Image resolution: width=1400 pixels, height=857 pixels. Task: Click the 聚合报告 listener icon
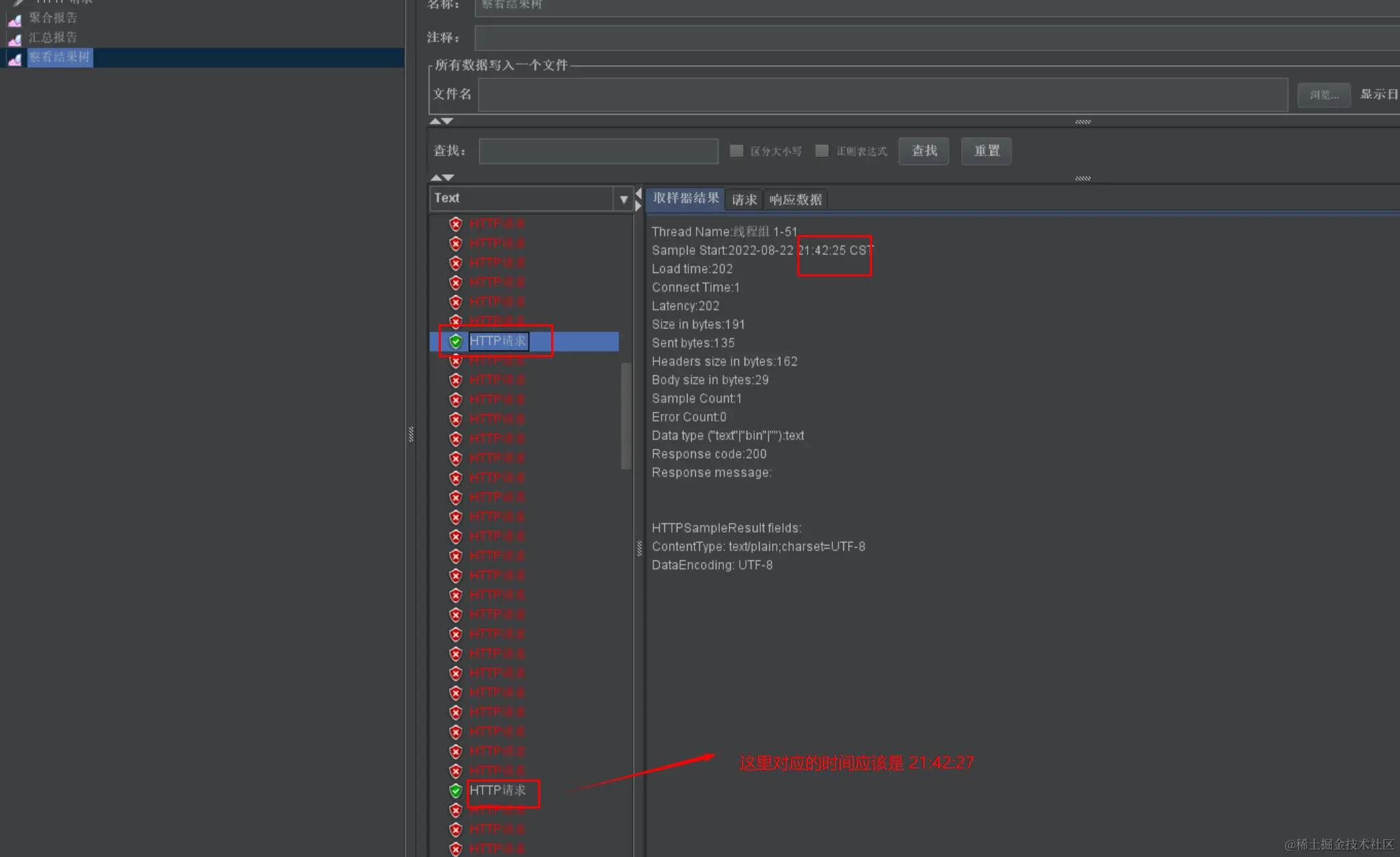14,20
